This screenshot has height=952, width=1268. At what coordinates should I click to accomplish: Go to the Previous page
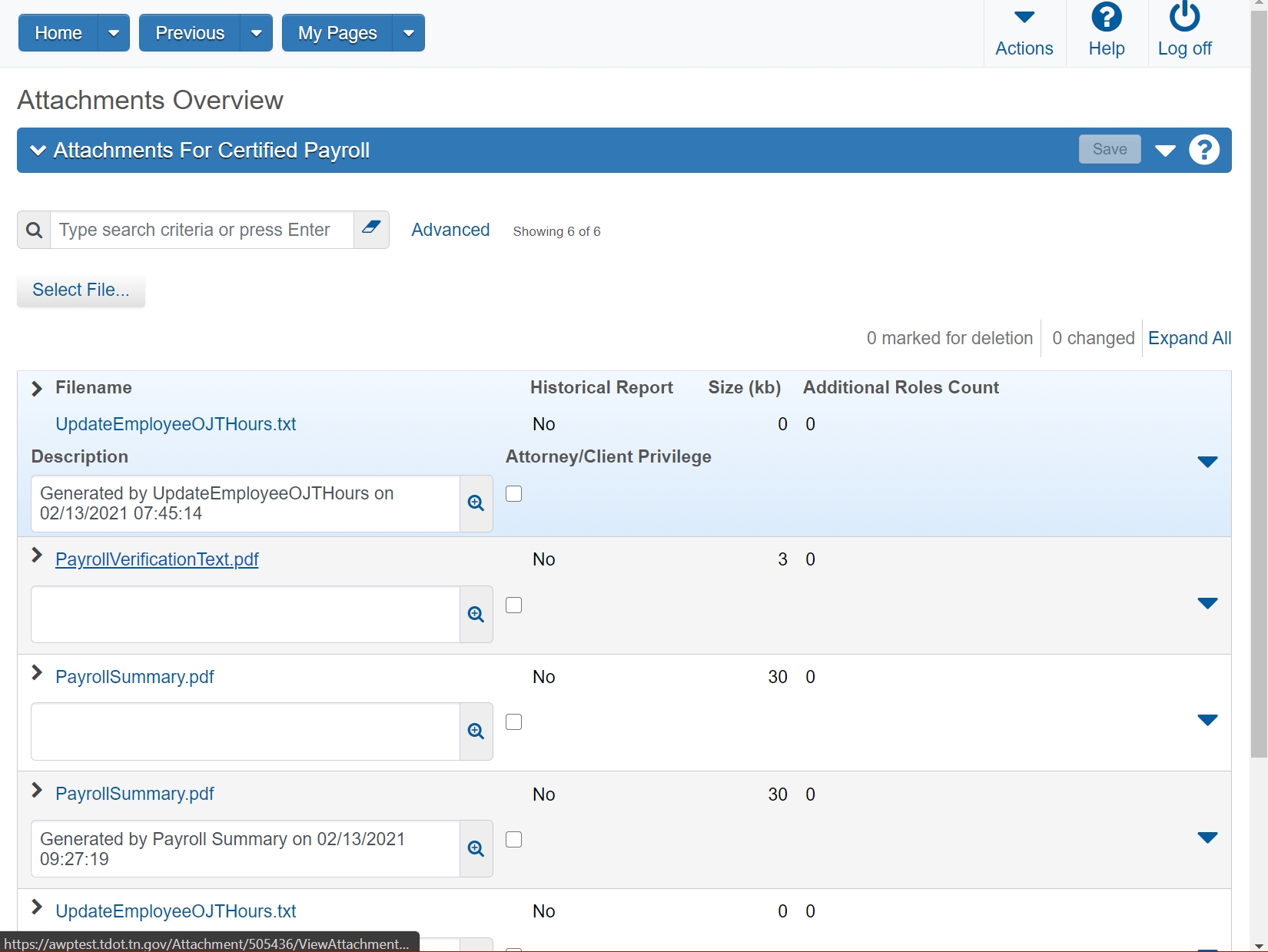point(190,33)
